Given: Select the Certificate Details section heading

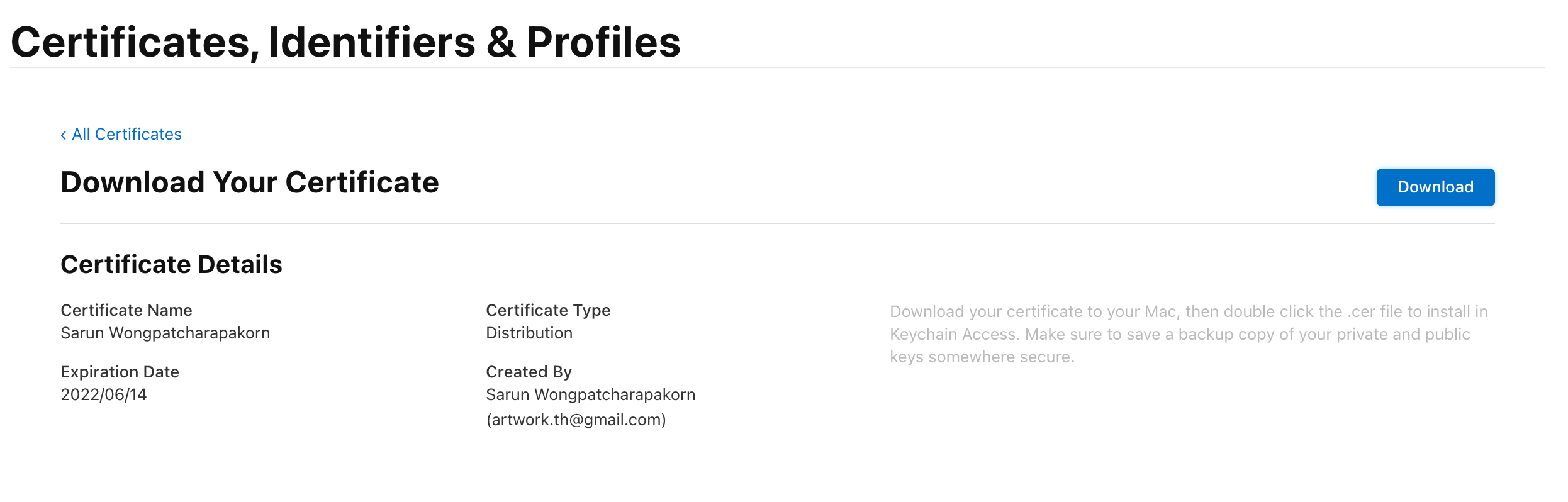Looking at the screenshot, I should [x=171, y=265].
